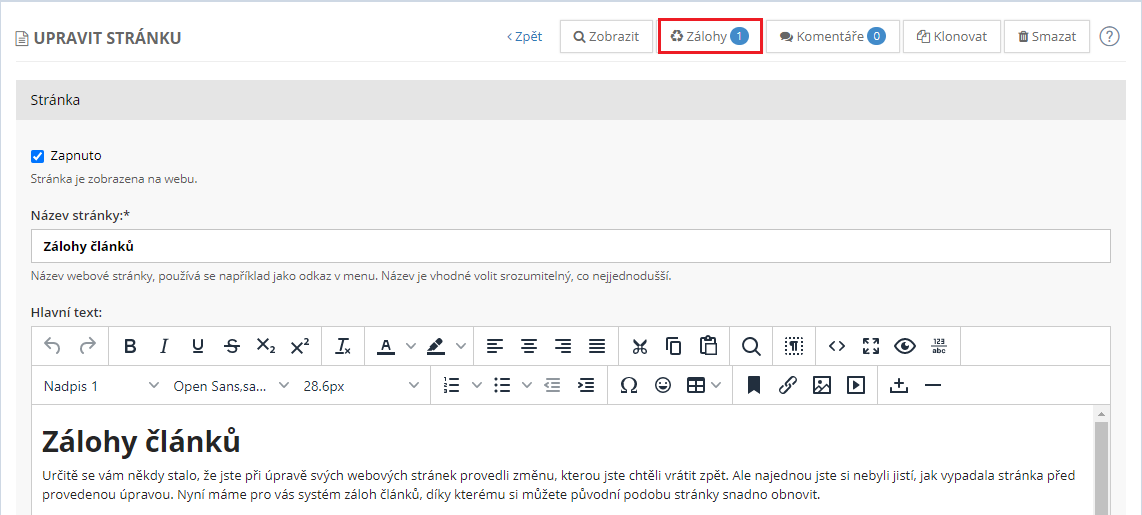Uncheck the Zapnuto checkbox
The height and width of the screenshot is (515, 1142).
(38, 156)
